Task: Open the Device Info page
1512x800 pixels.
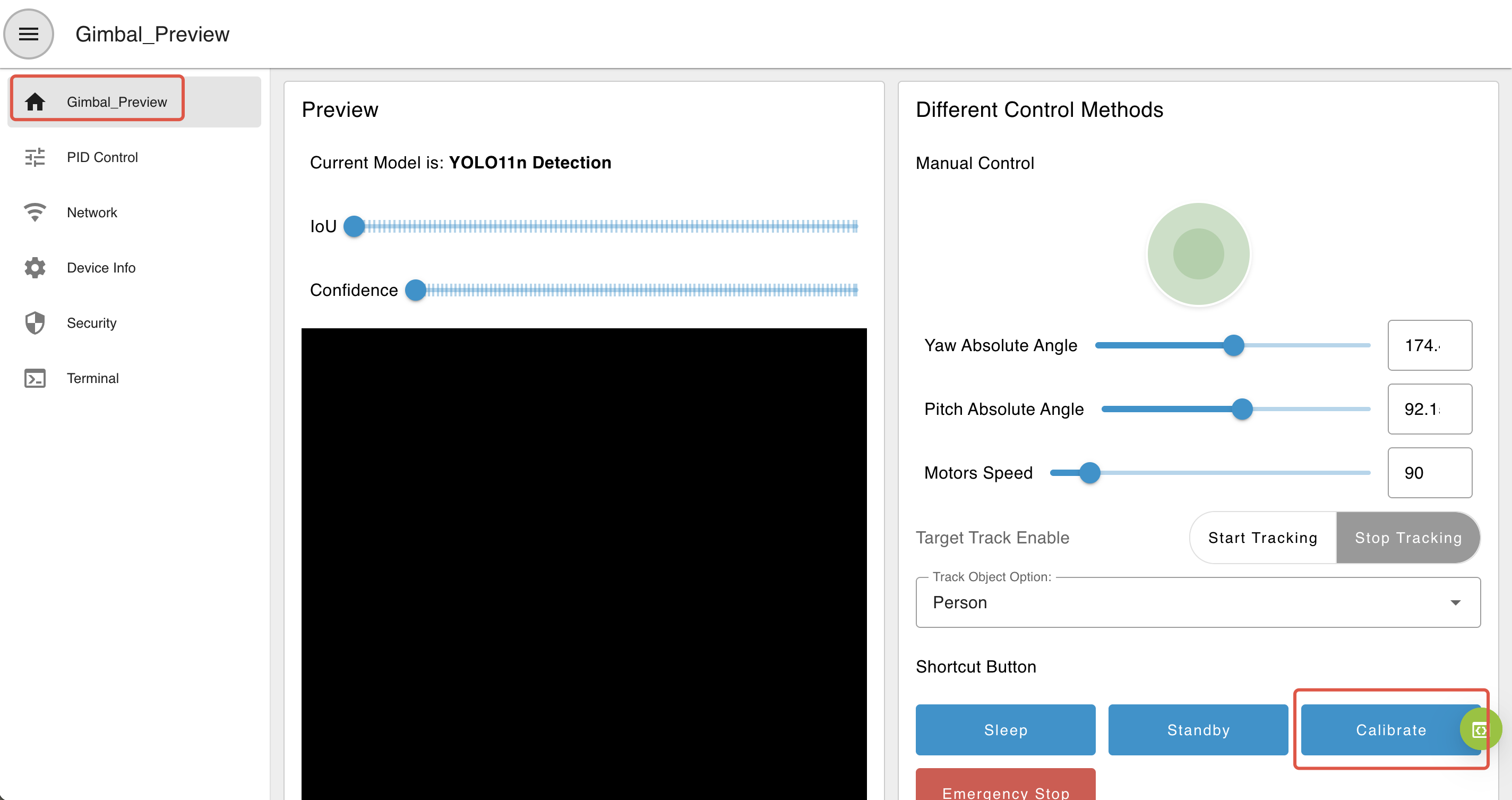Action: pyautogui.click(x=134, y=267)
